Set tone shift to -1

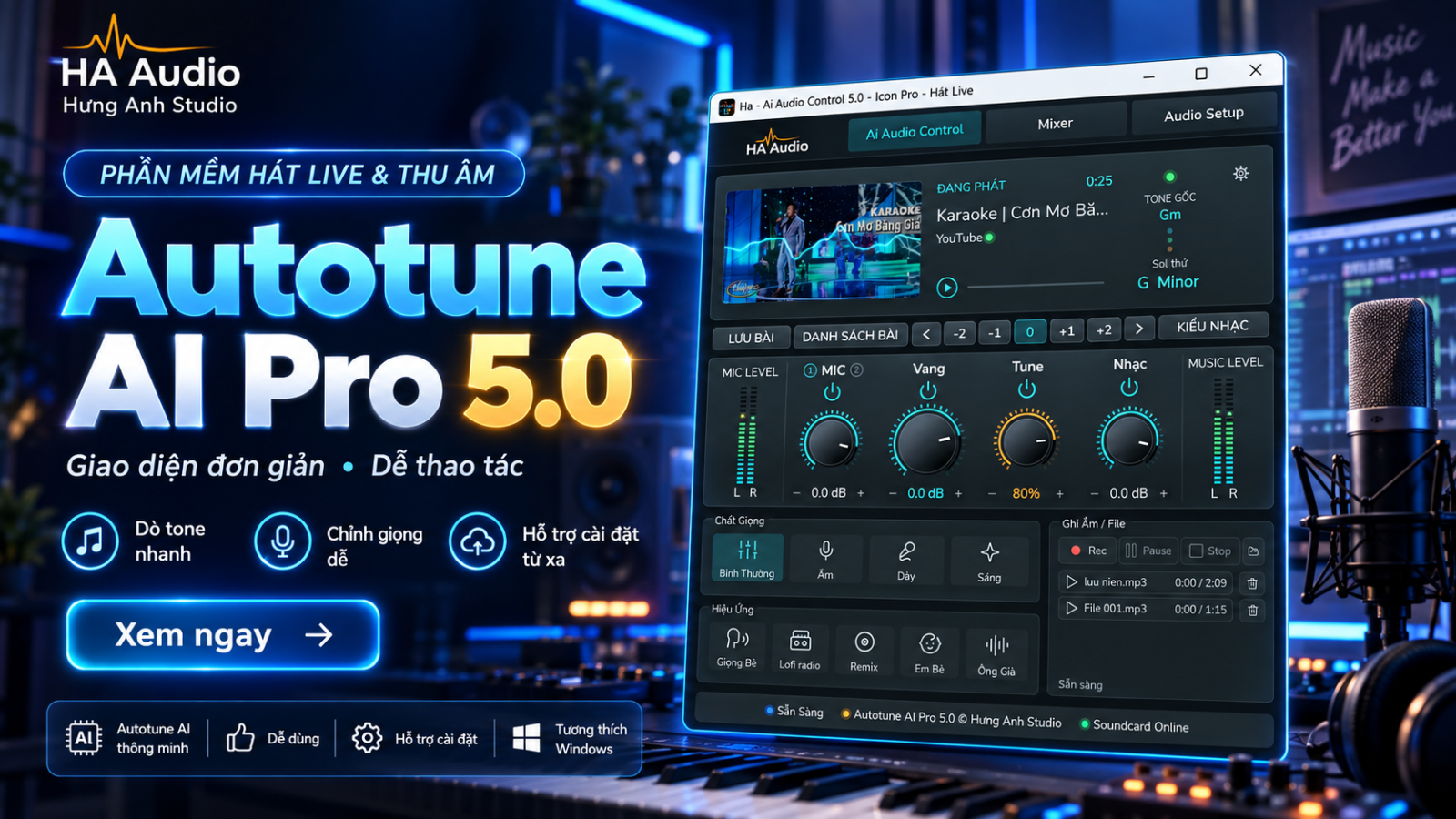(995, 332)
